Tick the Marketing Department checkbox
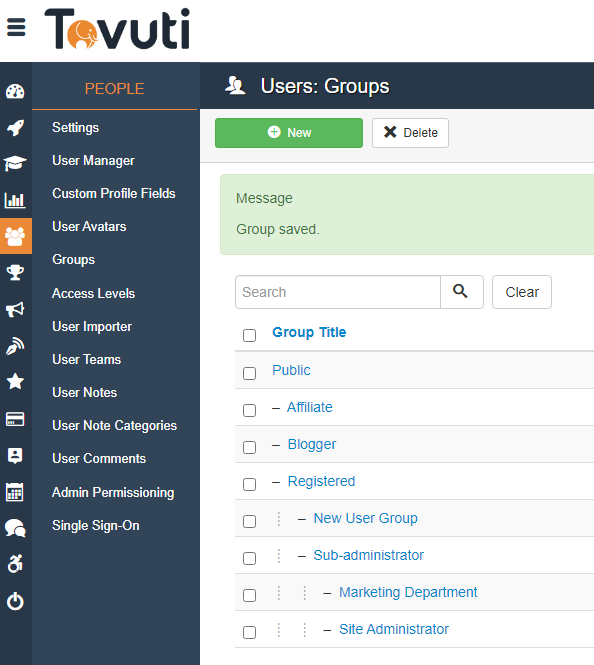594x665 pixels. (249, 595)
